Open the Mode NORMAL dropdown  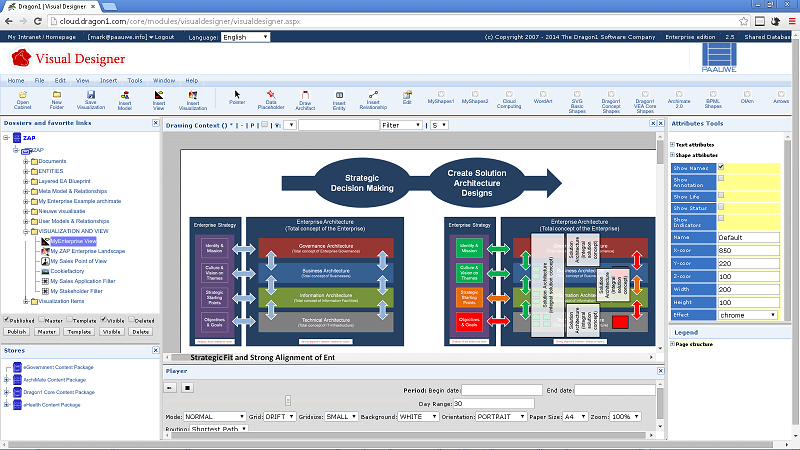tap(214, 417)
